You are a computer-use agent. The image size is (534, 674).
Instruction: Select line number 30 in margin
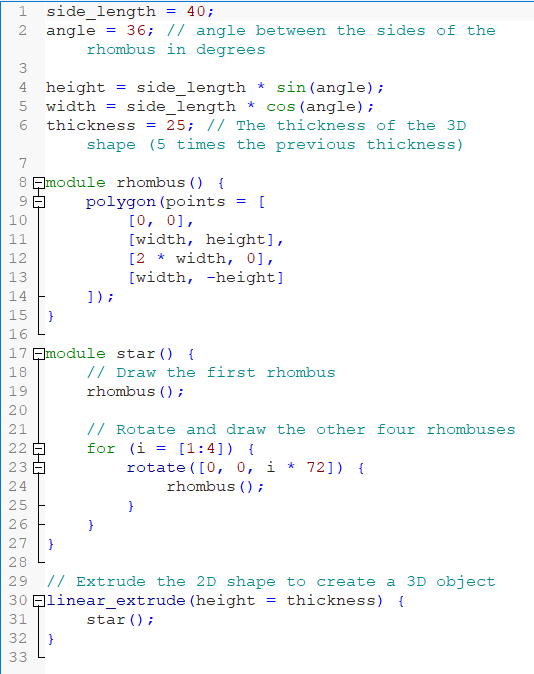point(18,600)
